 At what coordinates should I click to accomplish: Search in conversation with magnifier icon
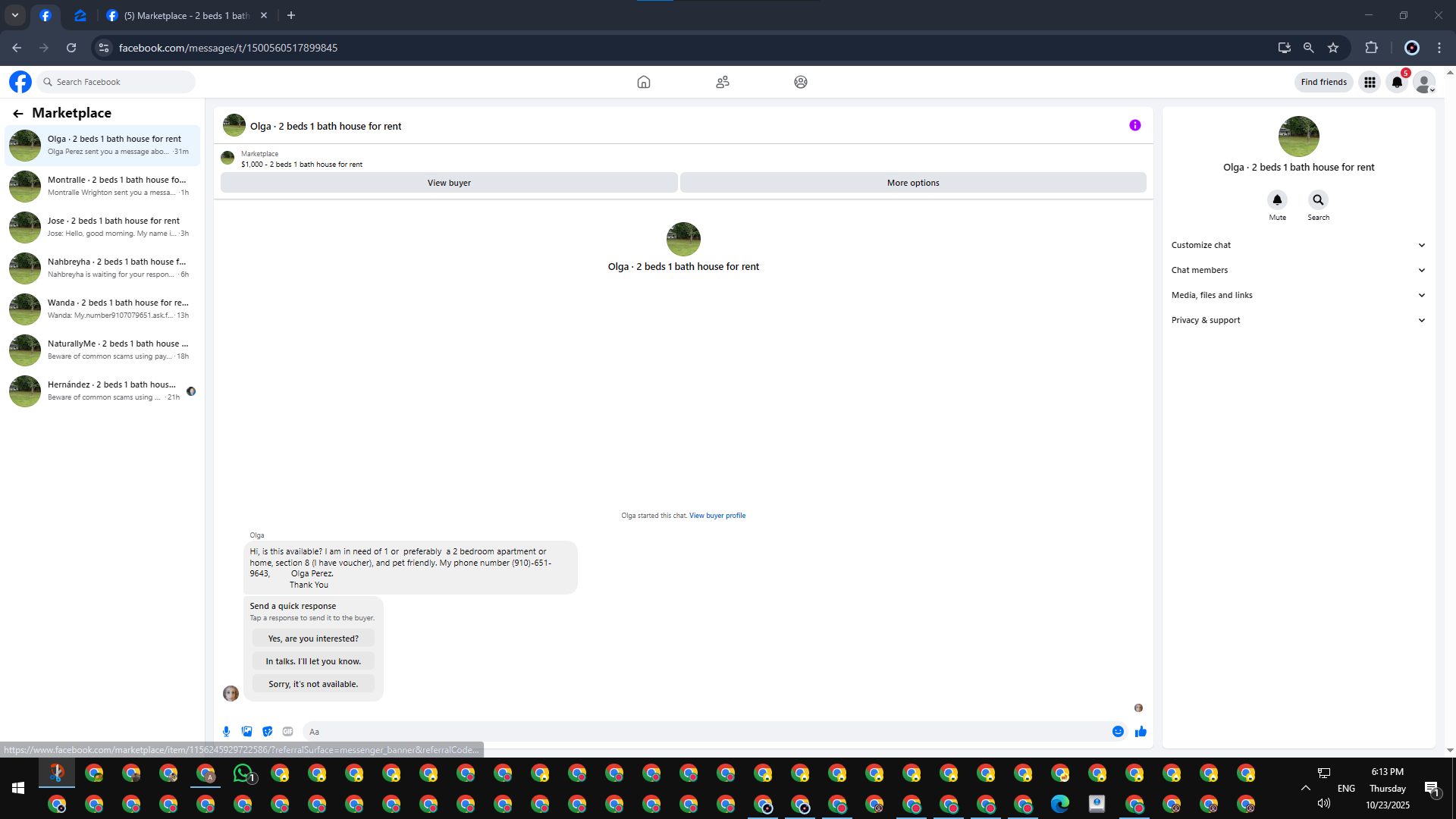[1318, 200]
